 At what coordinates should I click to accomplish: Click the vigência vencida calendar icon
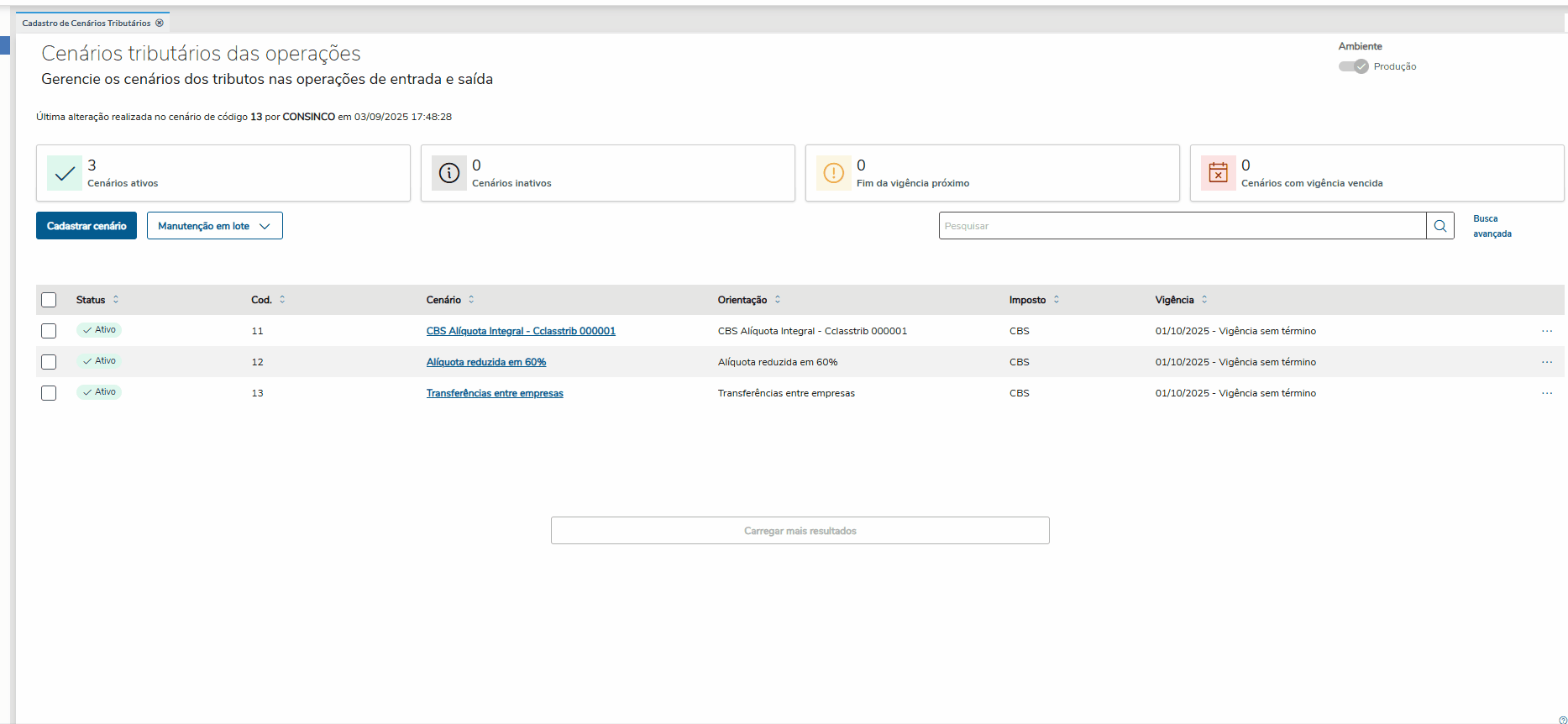(x=1218, y=173)
